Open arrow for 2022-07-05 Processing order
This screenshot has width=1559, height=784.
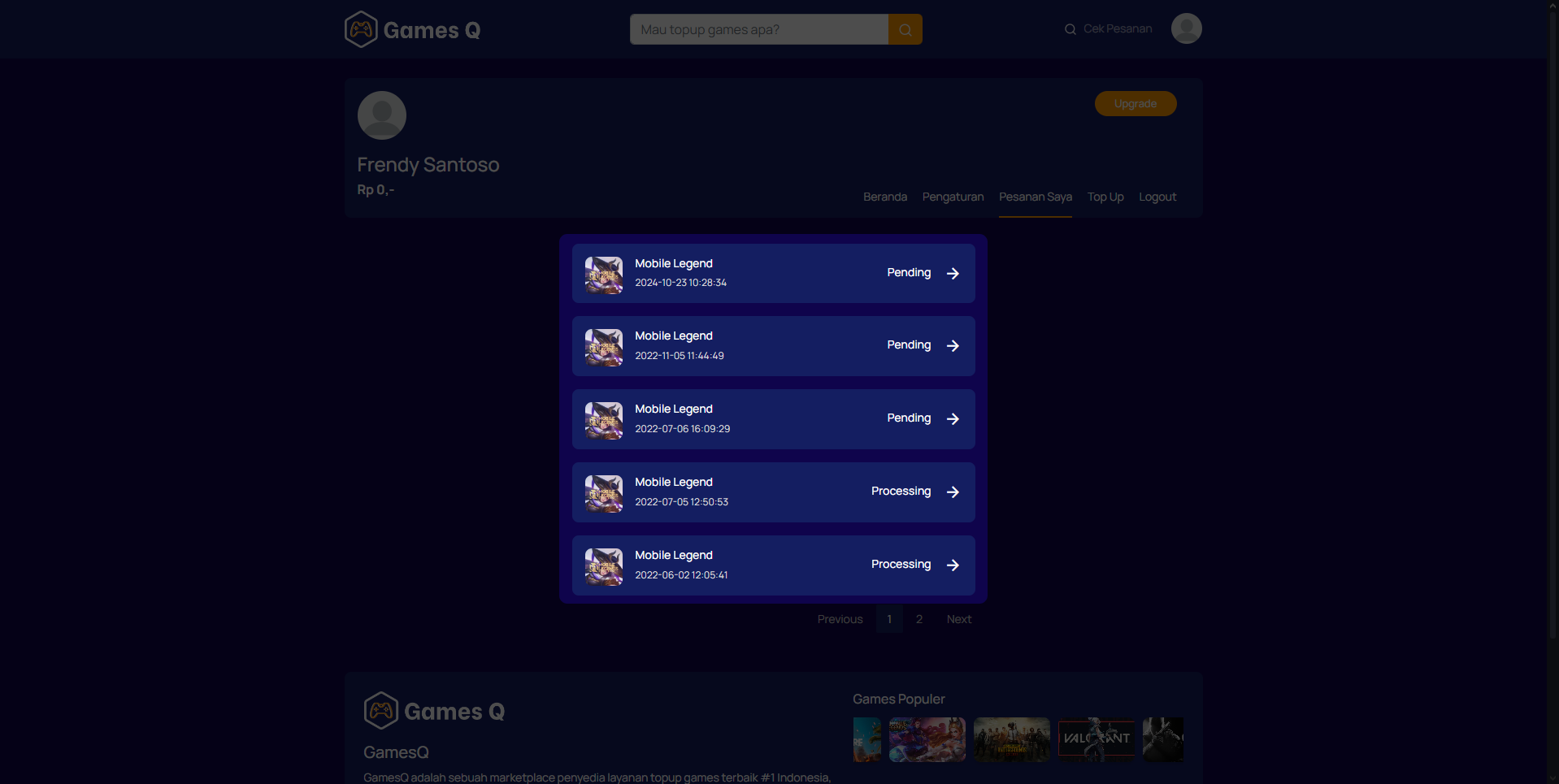click(x=953, y=492)
